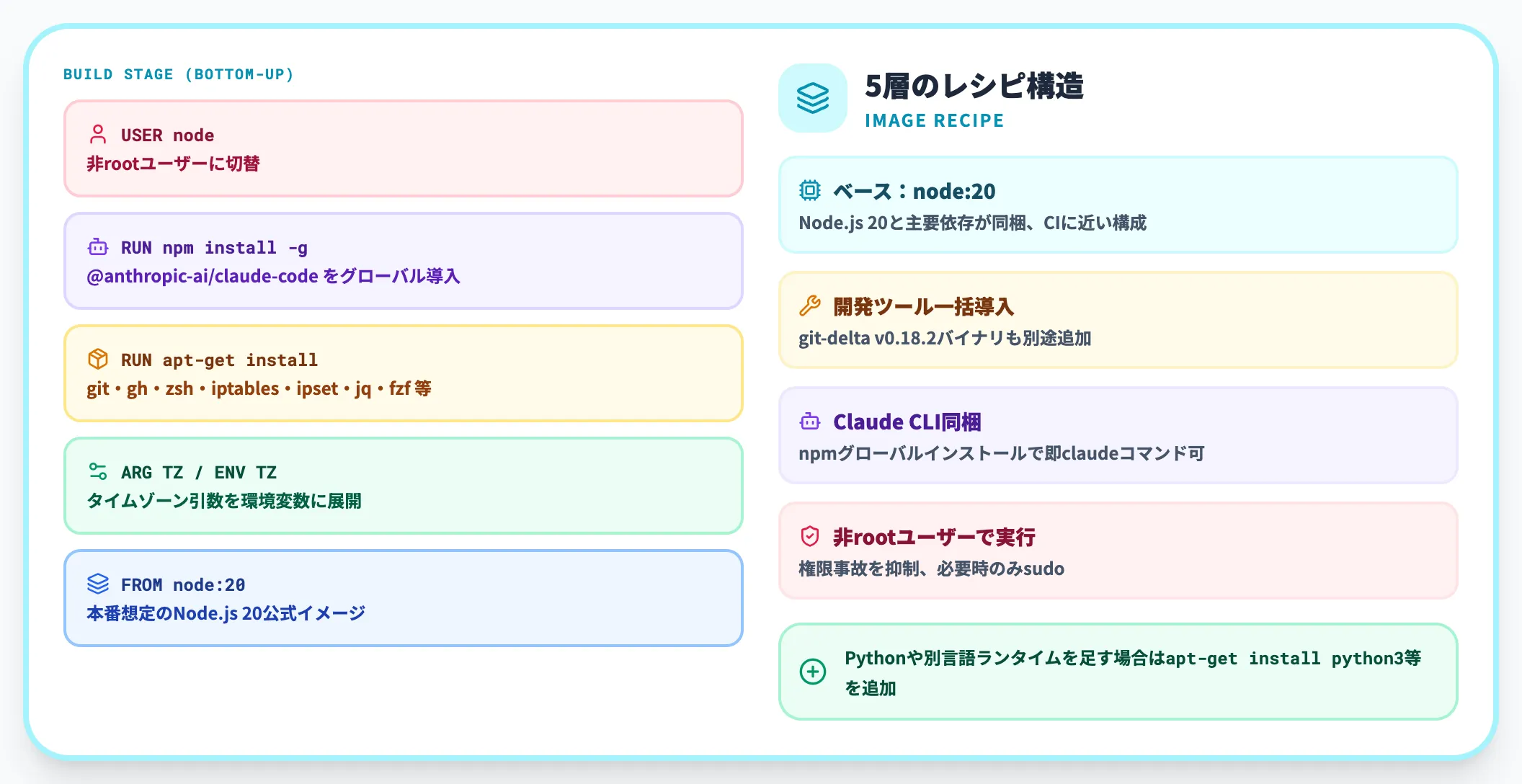Click the FROM node:20 command text
The height and width of the screenshot is (784, 1522).
point(183,585)
